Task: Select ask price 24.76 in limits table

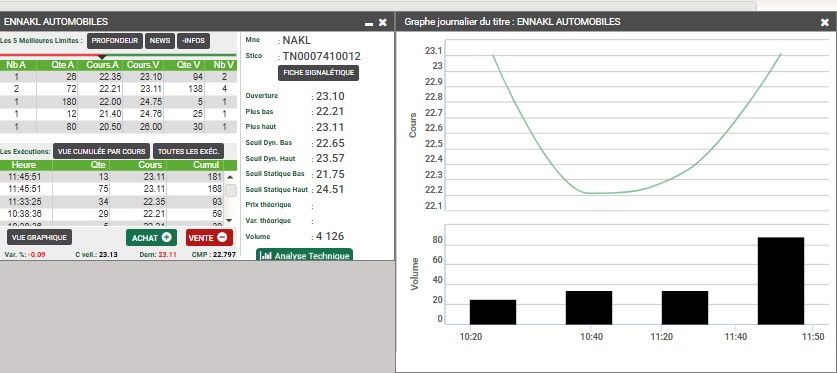Action: [x=151, y=114]
